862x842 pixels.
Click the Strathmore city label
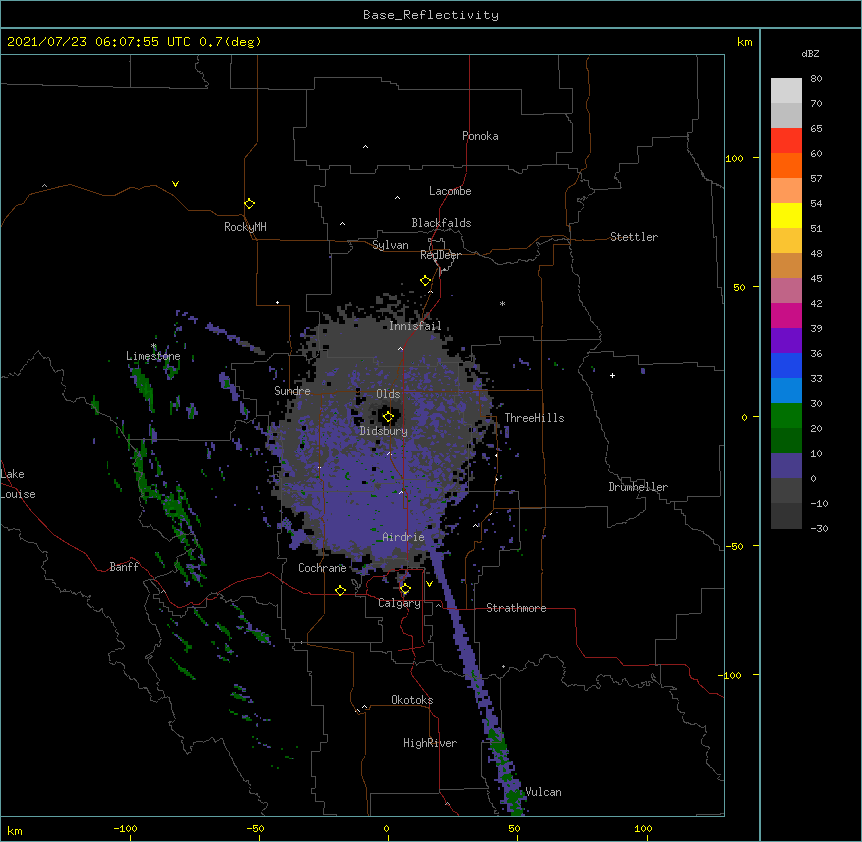(x=516, y=608)
